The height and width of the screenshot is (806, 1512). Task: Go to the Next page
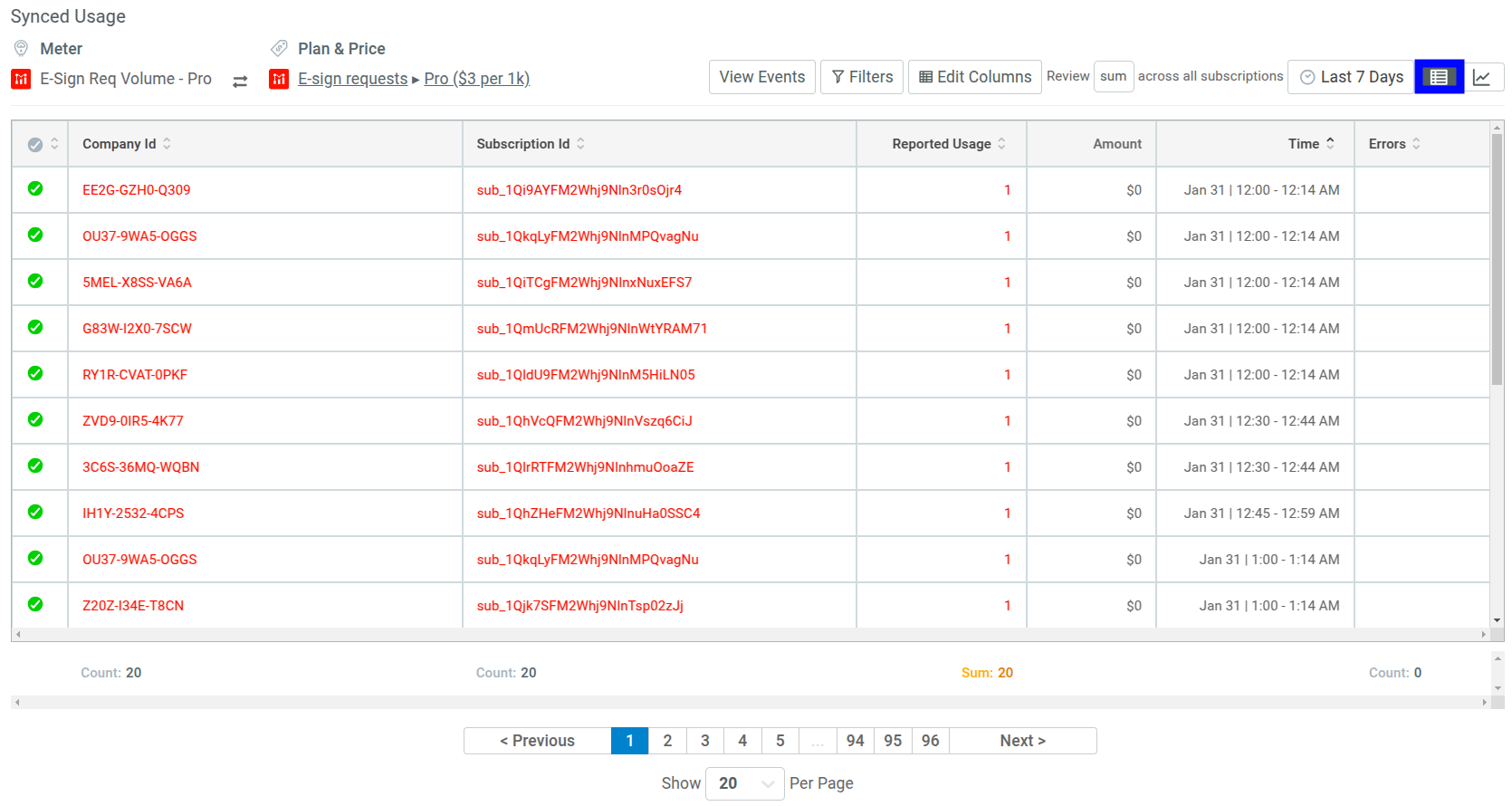(1023, 741)
